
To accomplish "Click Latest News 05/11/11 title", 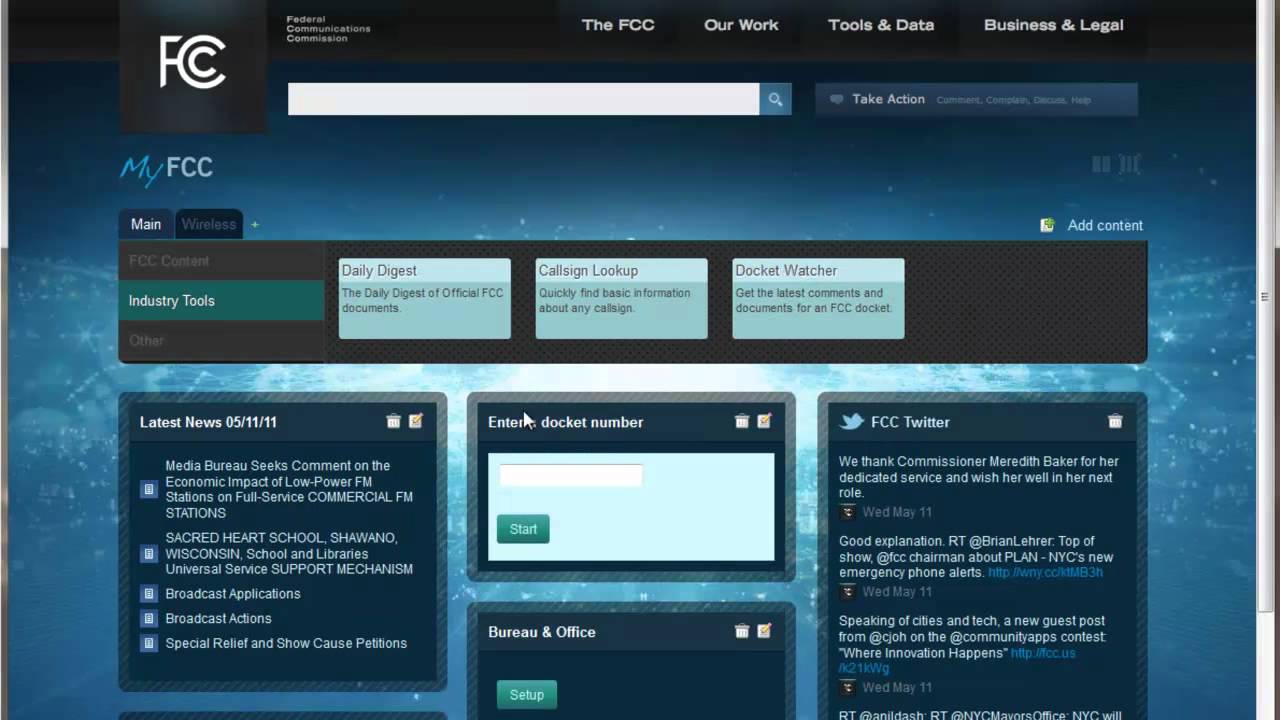I will 208,422.
